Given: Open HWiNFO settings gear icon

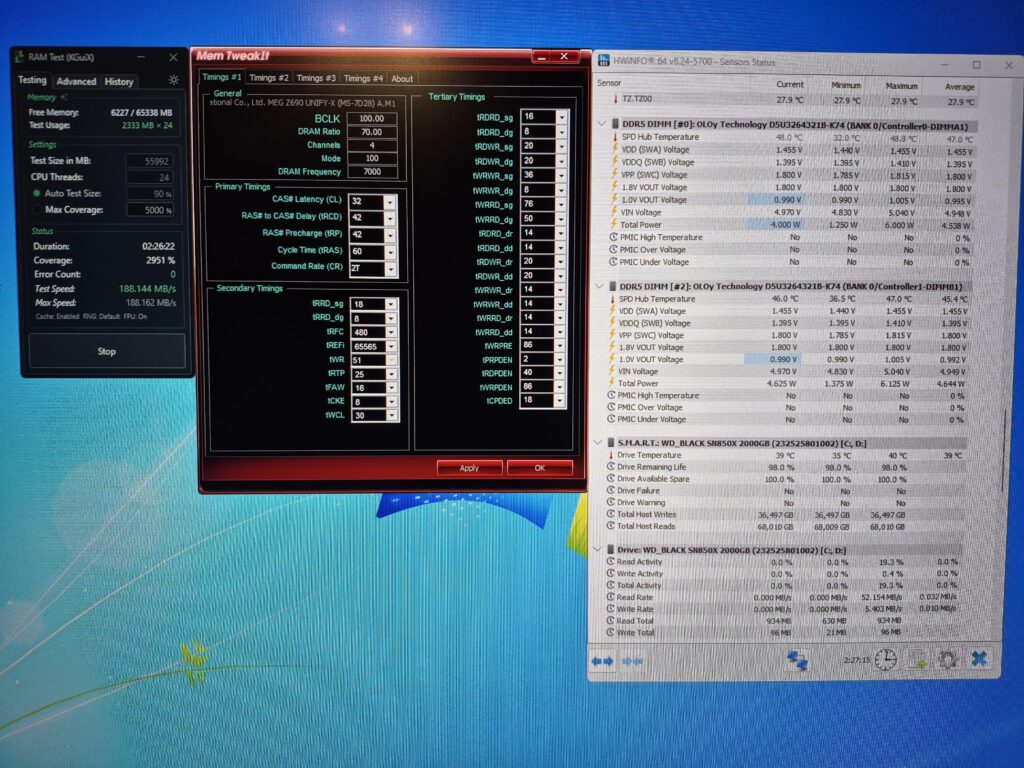Looking at the screenshot, I should tap(948, 659).
